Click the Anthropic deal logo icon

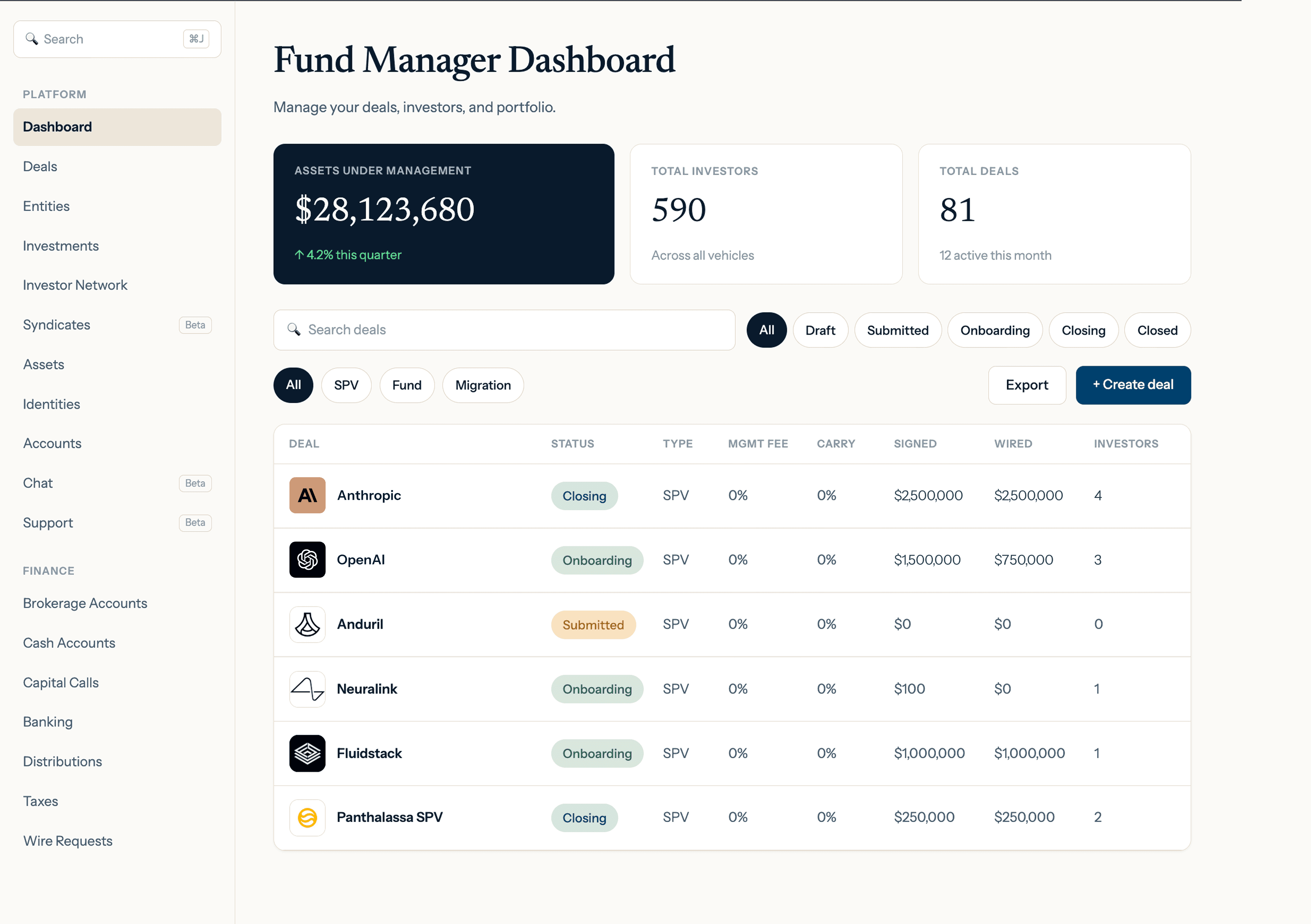pos(307,495)
